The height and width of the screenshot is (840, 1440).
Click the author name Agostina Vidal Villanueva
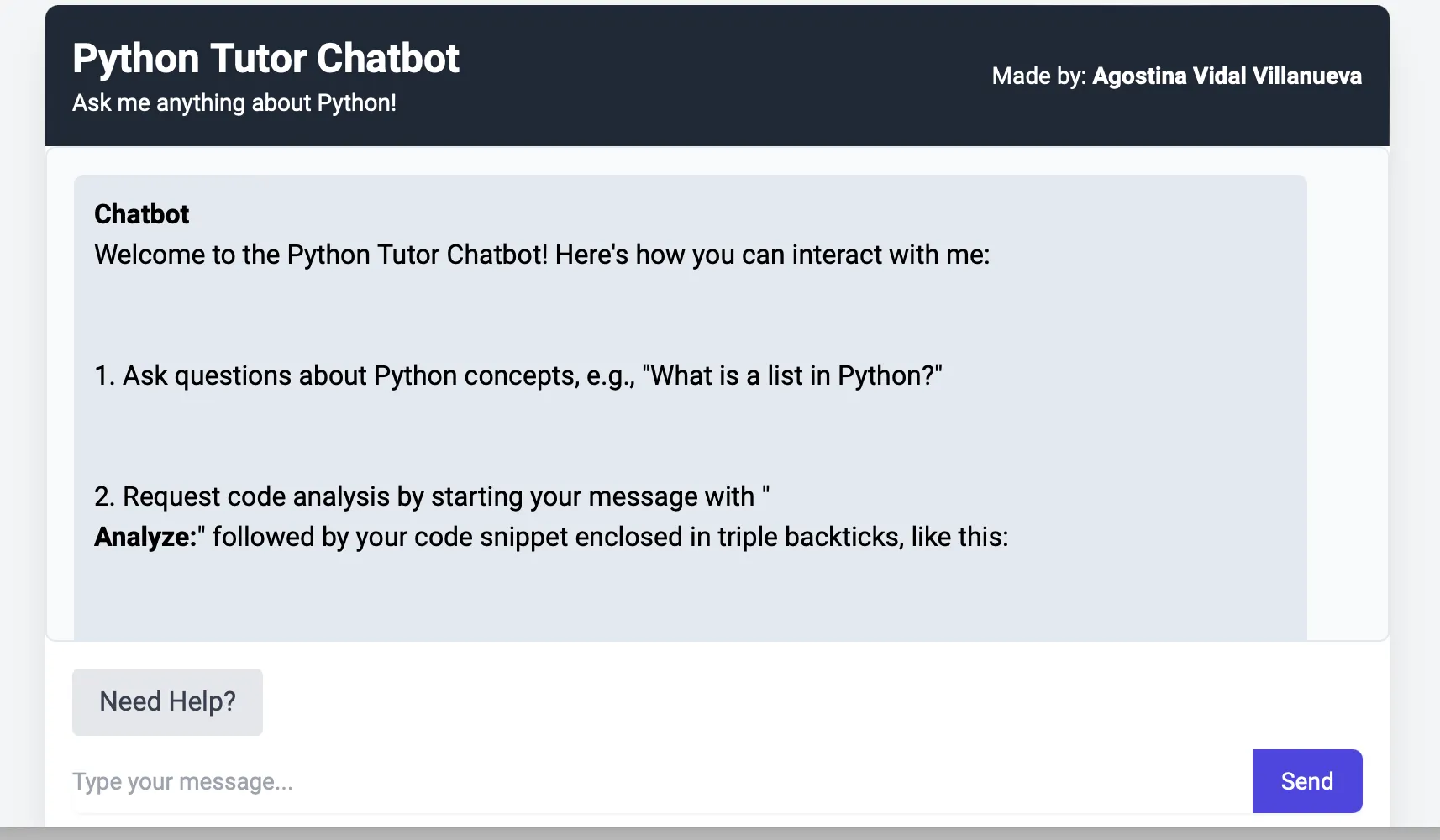click(1227, 76)
